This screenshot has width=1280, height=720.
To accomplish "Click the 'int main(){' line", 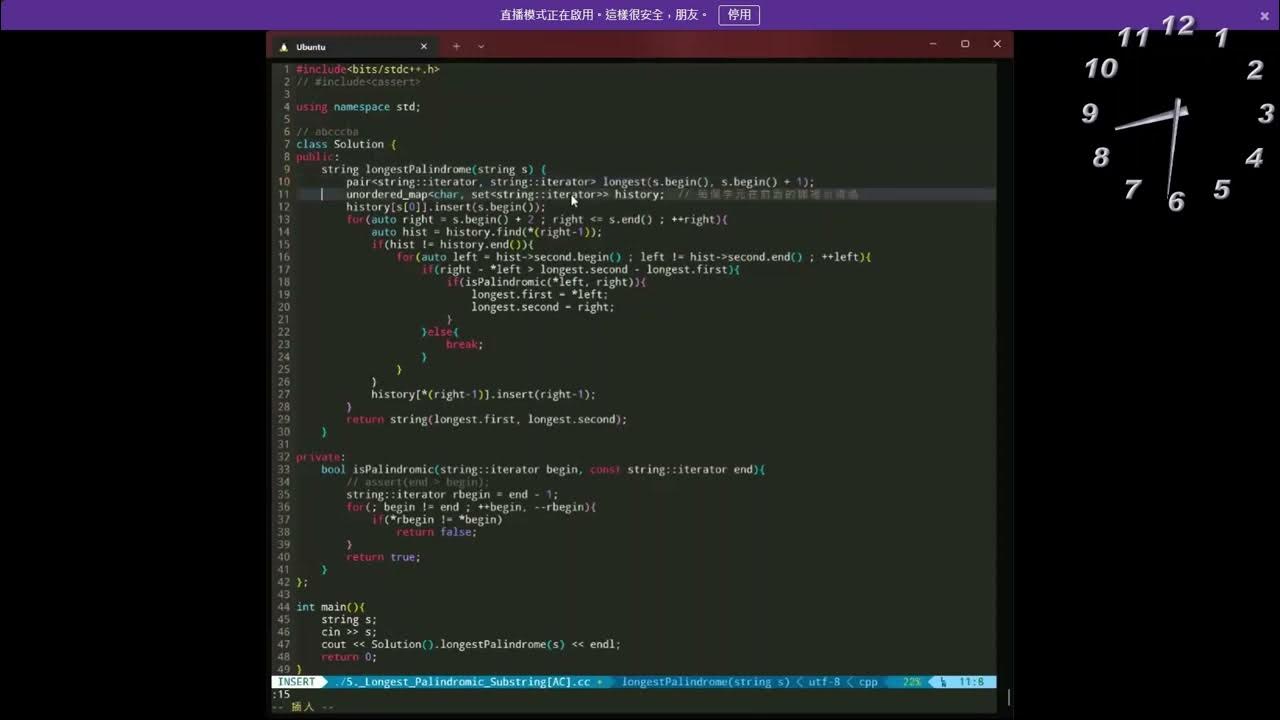I will 330,607.
